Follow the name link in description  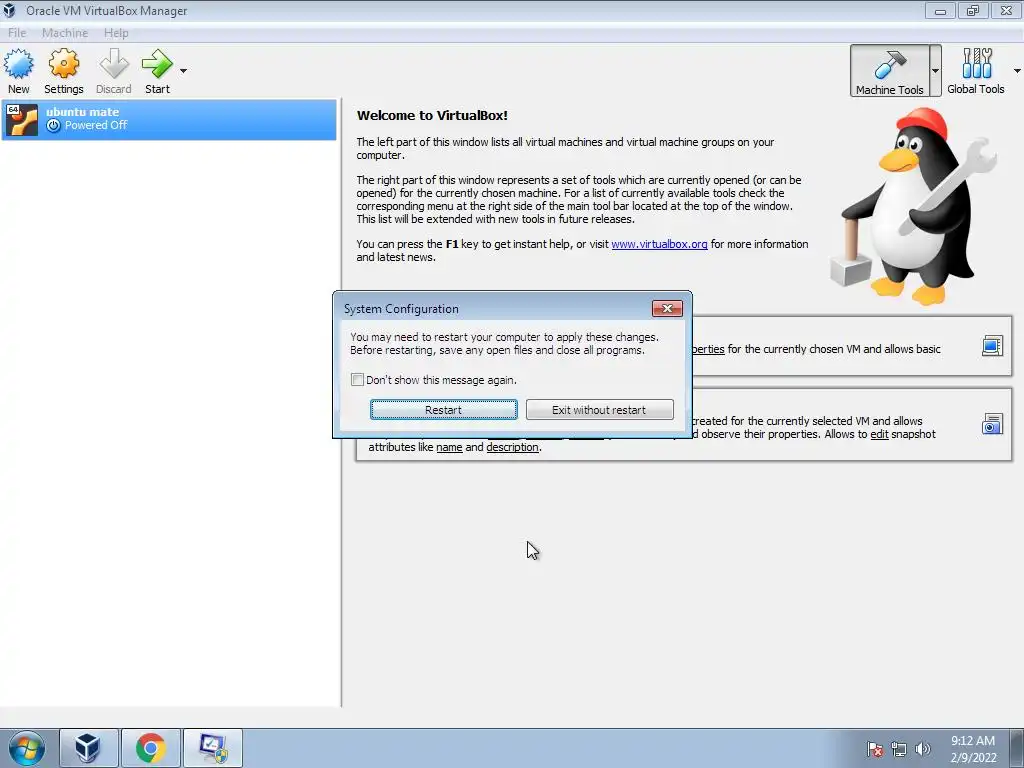pyautogui.click(x=449, y=447)
